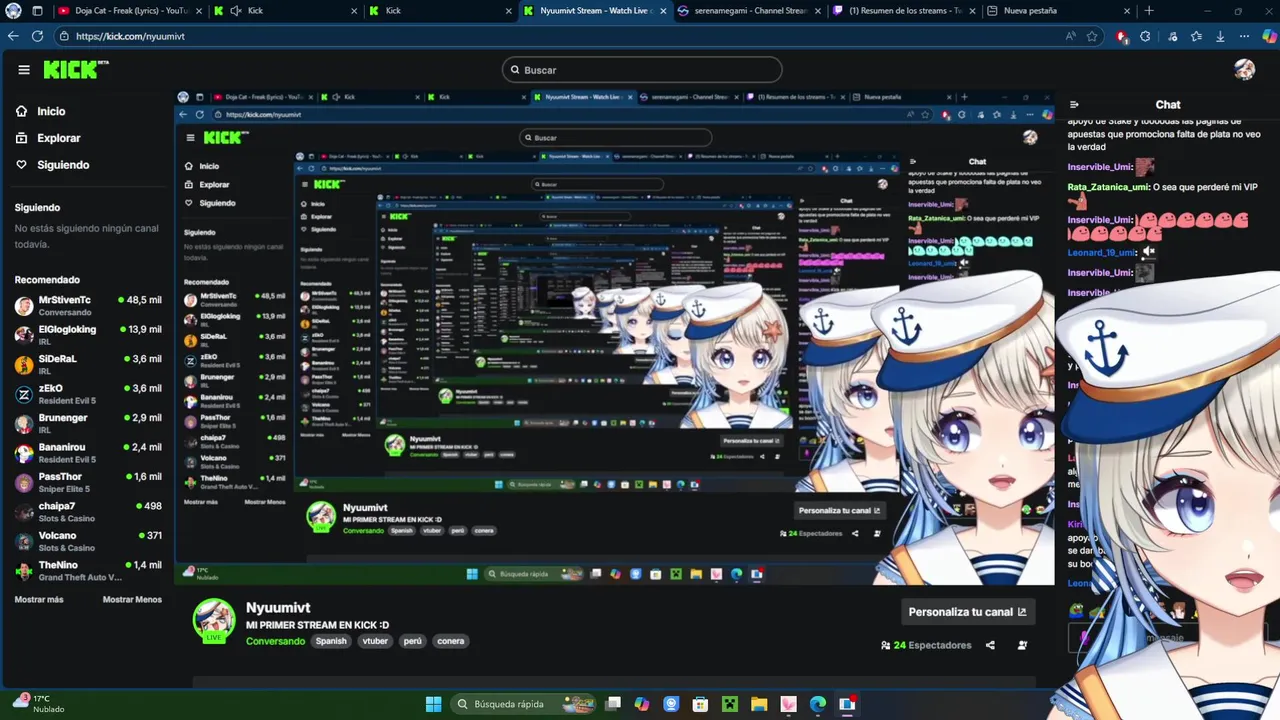Launch Copilot from the taskbar
The height and width of the screenshot is (720, 1280).
642,704
